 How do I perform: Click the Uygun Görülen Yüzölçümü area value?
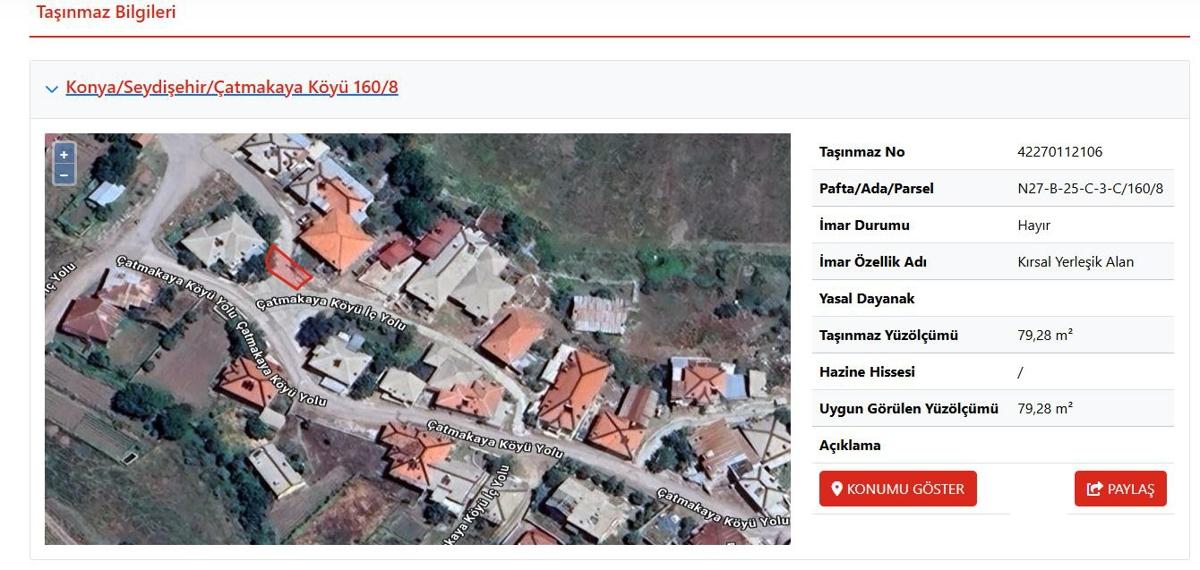click(x=1045, y=408)
